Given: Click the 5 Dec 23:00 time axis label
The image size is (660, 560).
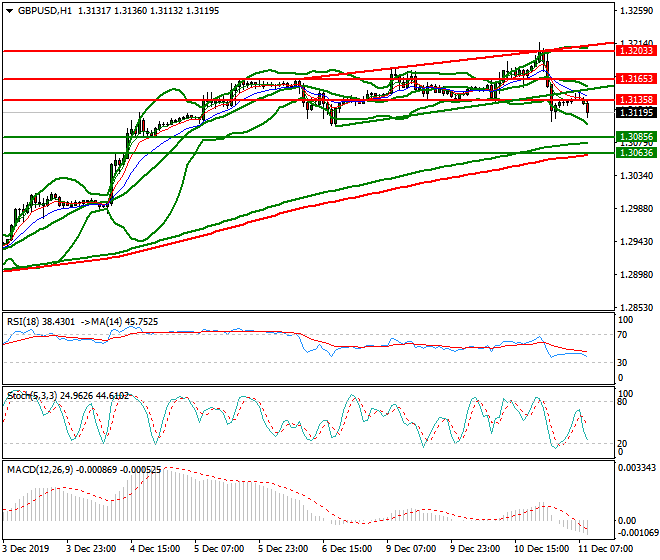Looking at the screenshot, I should 283,549.
